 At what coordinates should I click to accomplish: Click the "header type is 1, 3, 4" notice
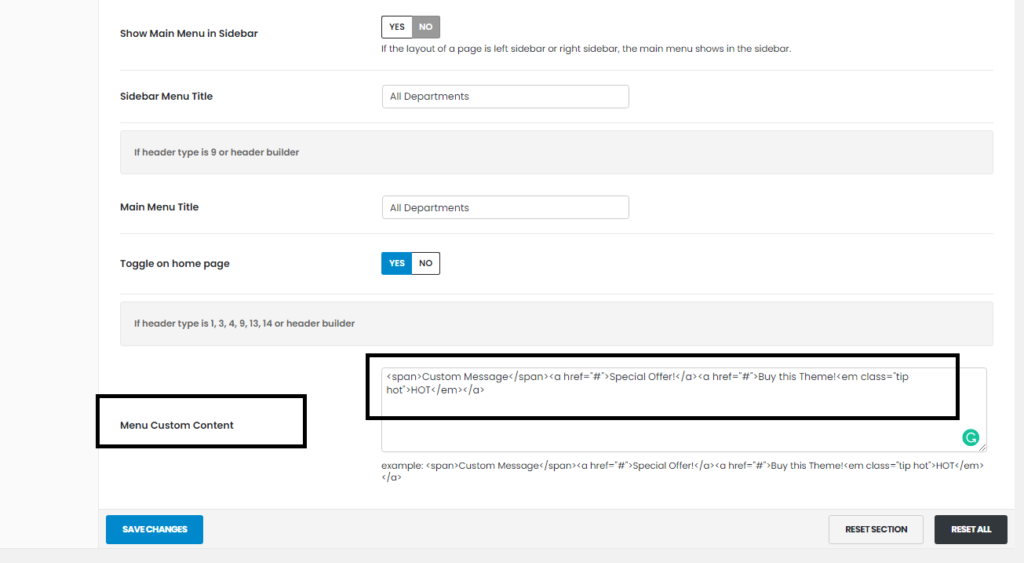pos(245,324)
